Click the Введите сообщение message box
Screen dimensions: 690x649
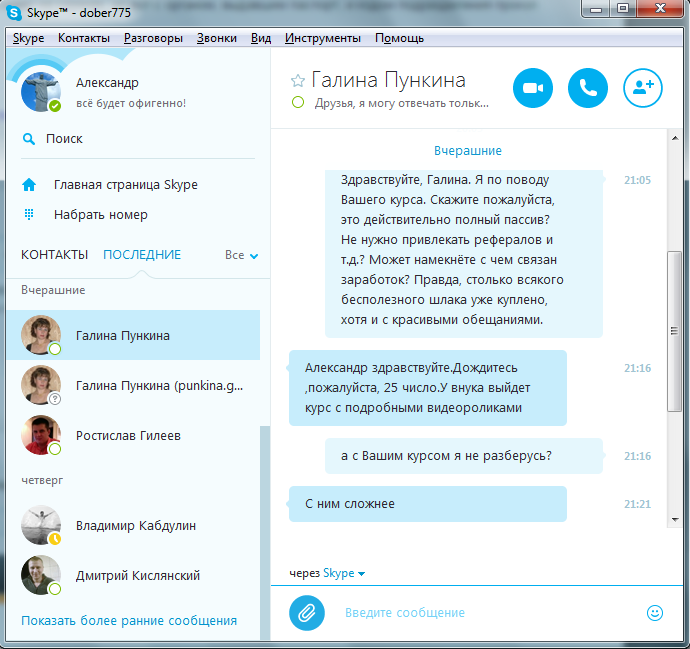point(488,612)
